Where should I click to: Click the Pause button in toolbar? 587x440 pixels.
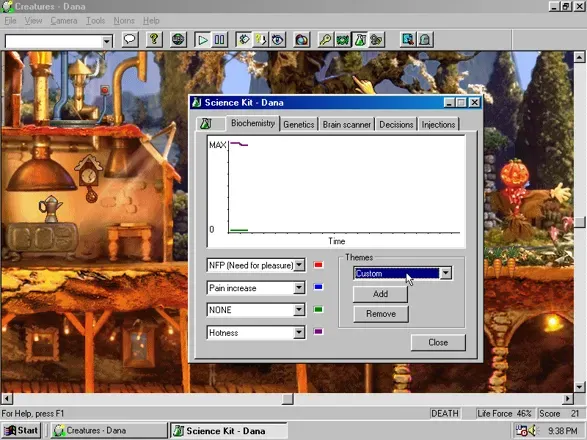tap(219, 39)
